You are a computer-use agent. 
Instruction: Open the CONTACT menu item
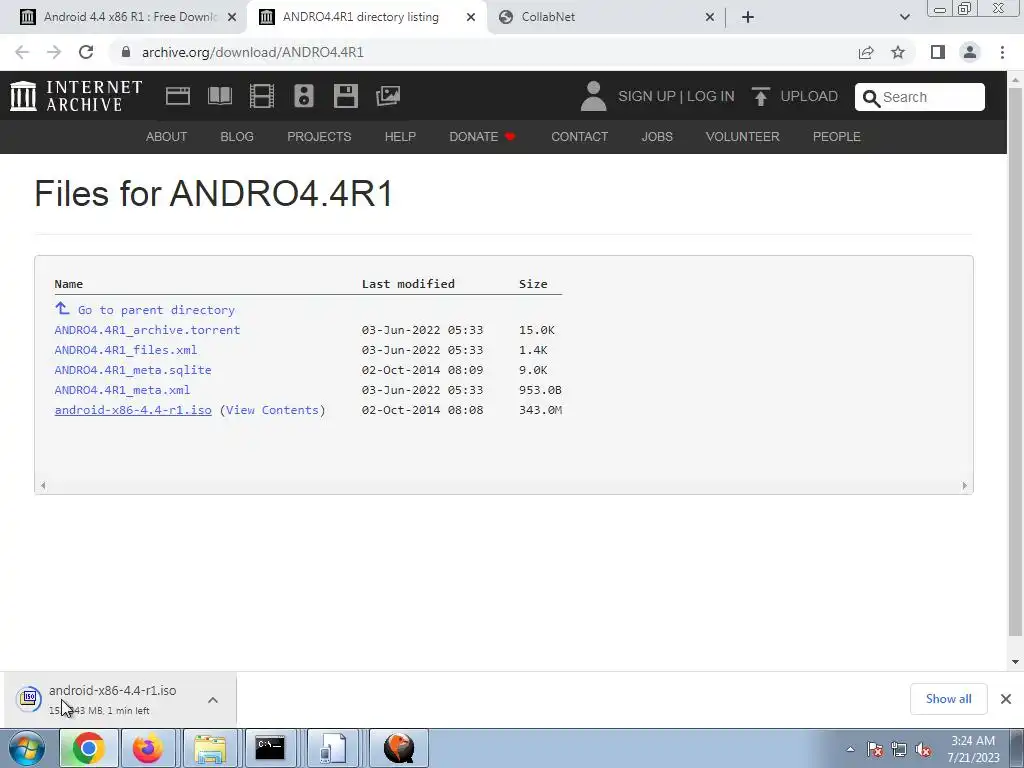[x=579, y=136]
